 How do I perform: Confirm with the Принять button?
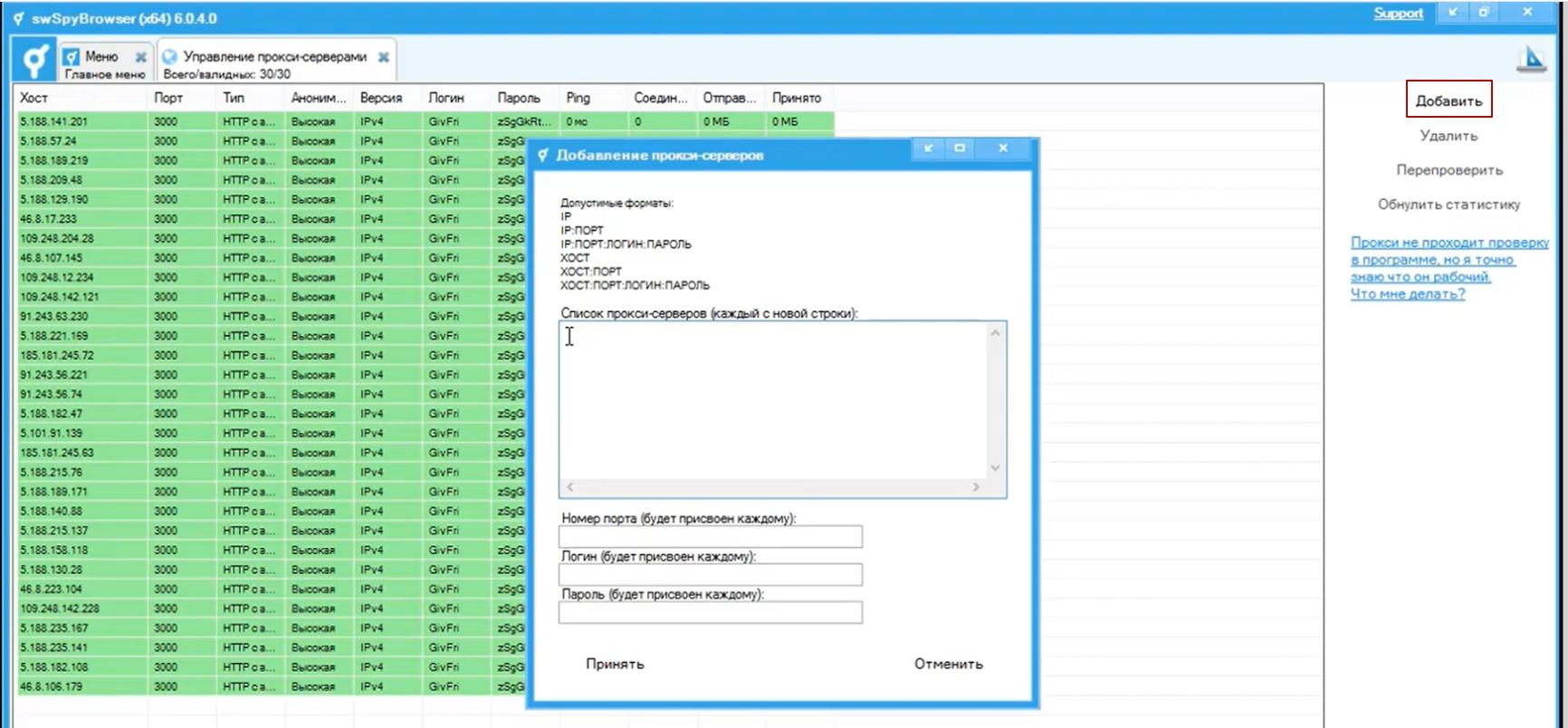[x=615, y=664]
